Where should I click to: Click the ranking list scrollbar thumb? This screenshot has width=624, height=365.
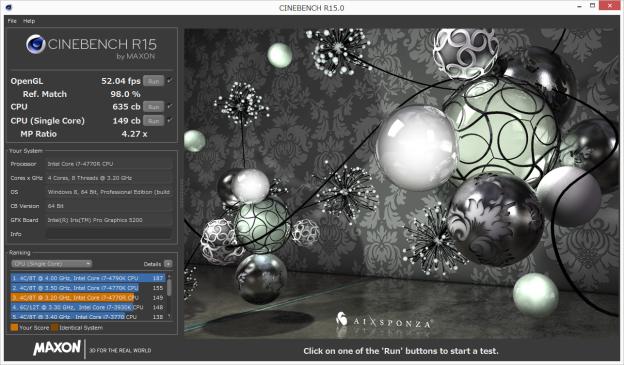pyautogui.click(x=169, y=287)
